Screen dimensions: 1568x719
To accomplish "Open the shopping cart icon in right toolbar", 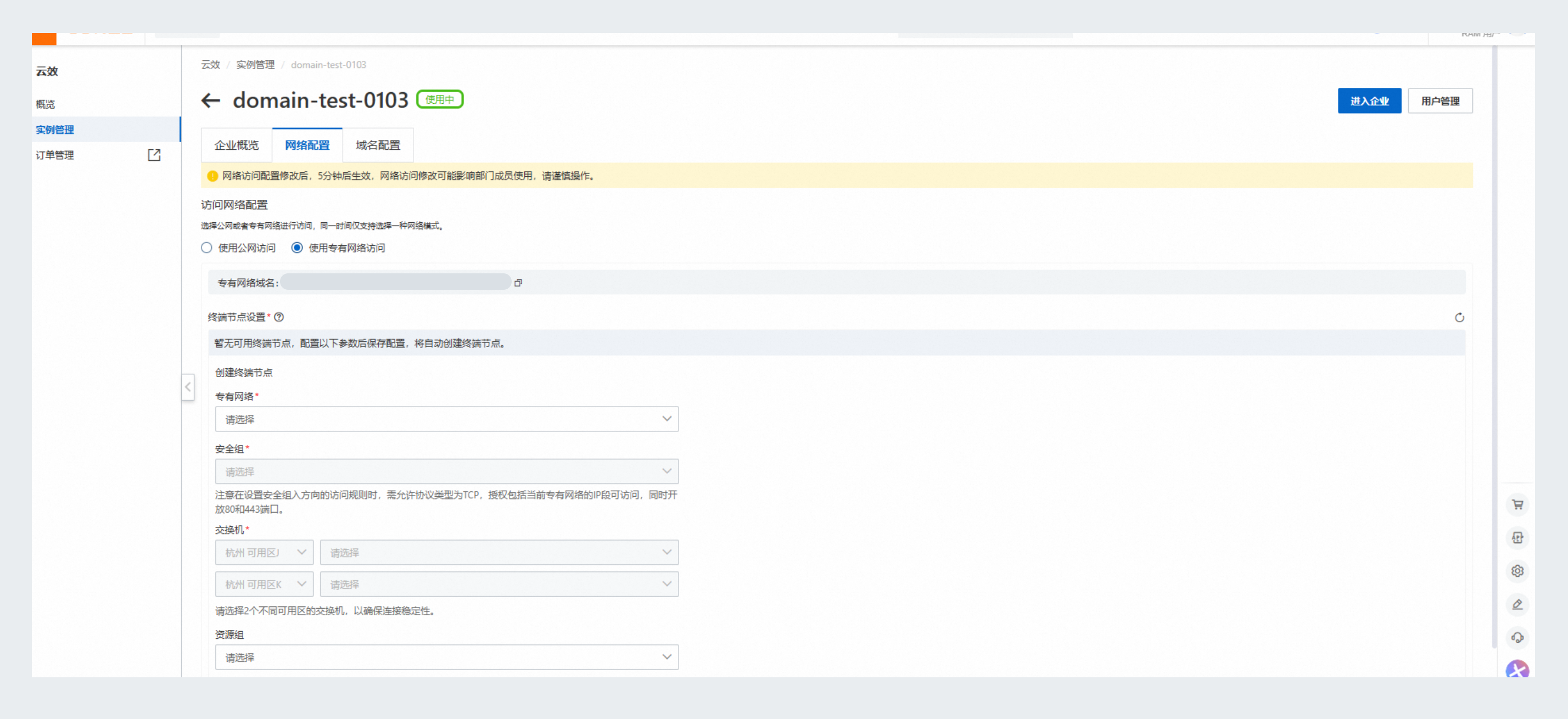I will (x=1517, y=504).
